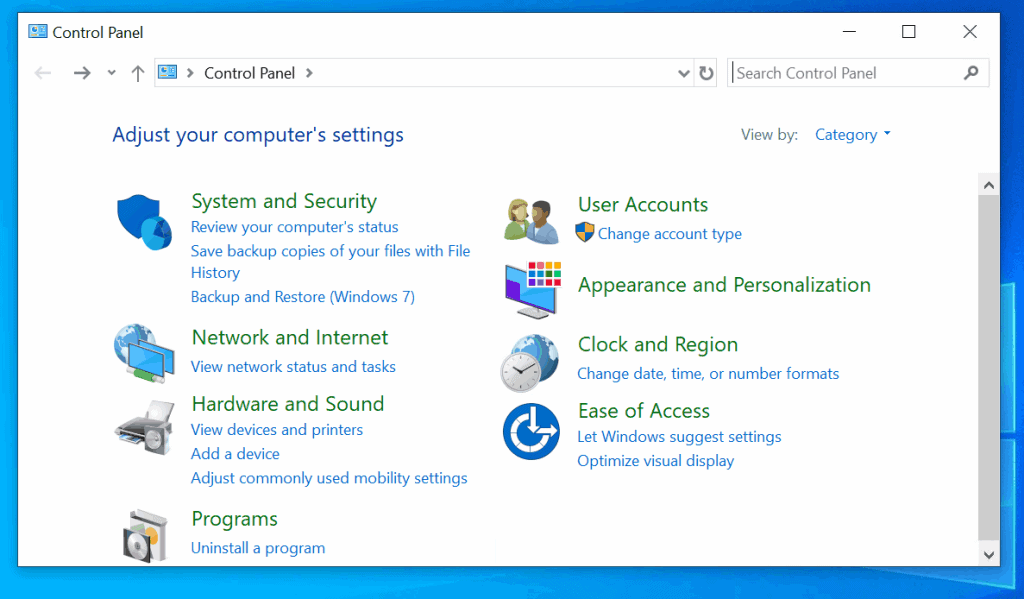The image size is (1024, 599).
Task: Open the Clock and Region clock icon
Action: click(x=530, y=363)
